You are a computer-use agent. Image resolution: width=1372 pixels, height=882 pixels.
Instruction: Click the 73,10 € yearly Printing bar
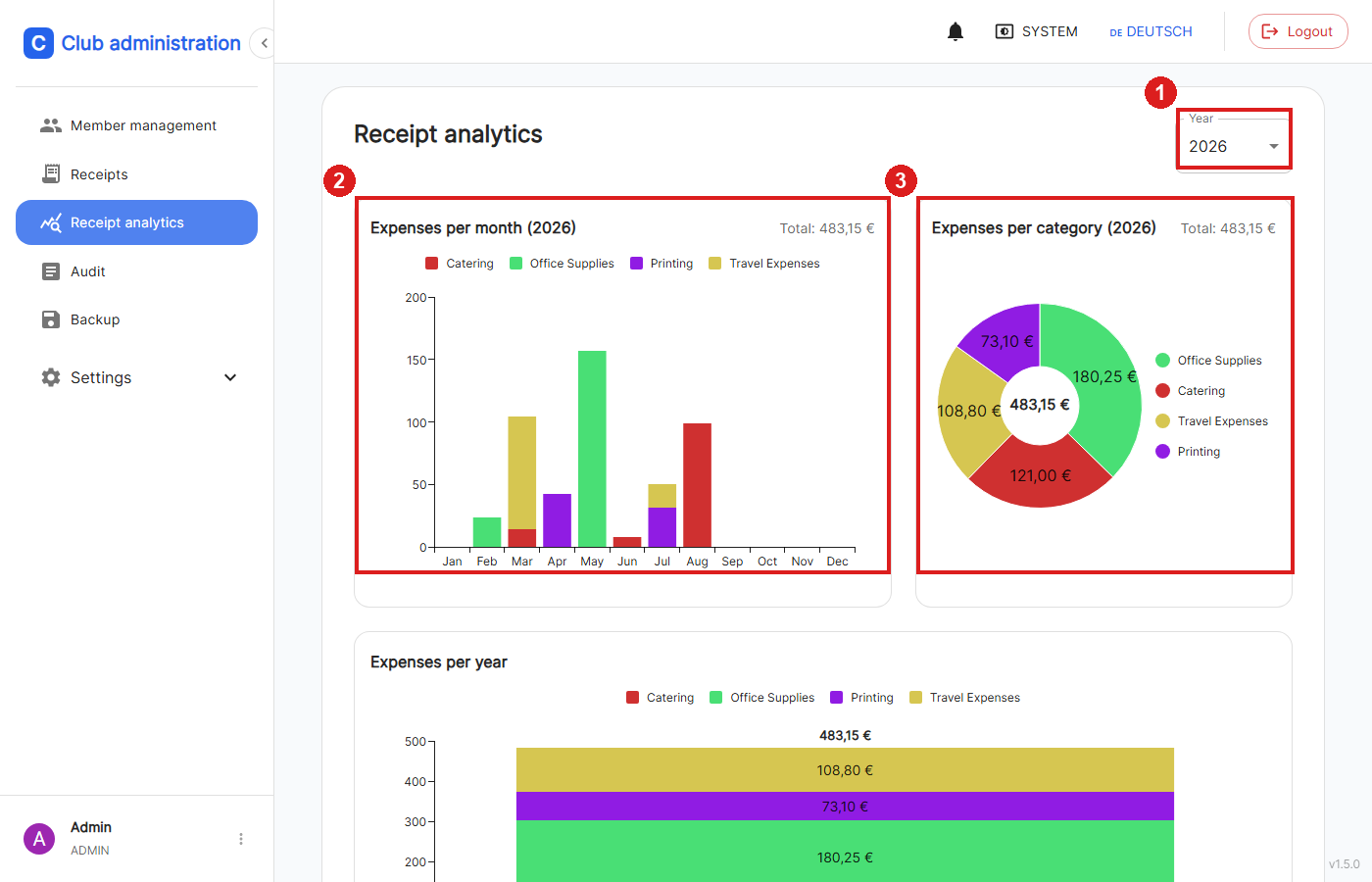[845, 807]
